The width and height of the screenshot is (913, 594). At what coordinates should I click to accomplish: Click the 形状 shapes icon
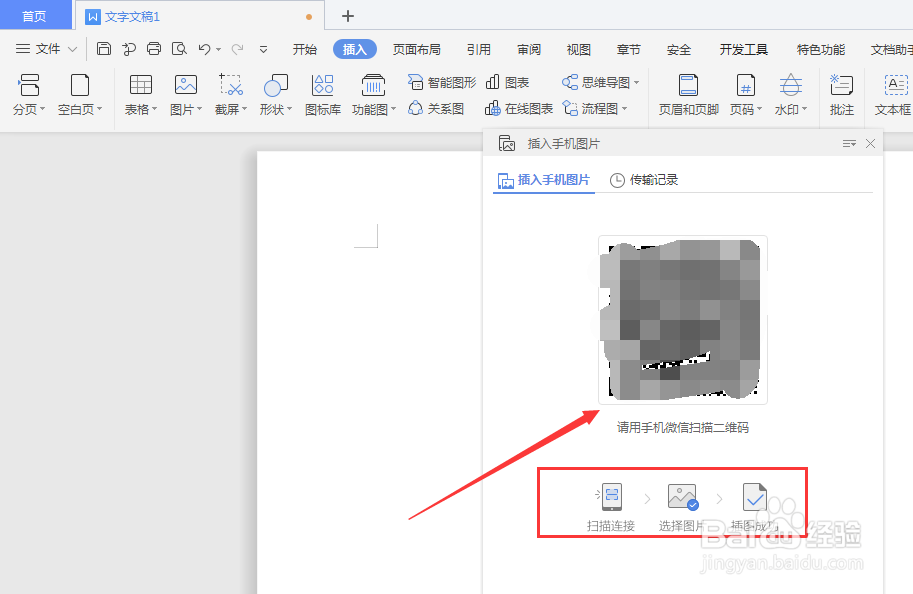pyautogui.click(x=275, y=85)
